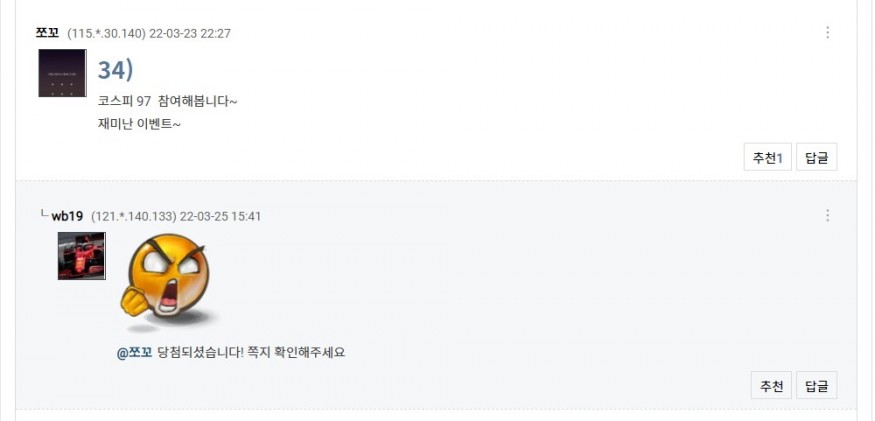The image size is (875, 421).
Task: Click the @쪼꼬 mention in reply
Action: click(x=135, y=352)
